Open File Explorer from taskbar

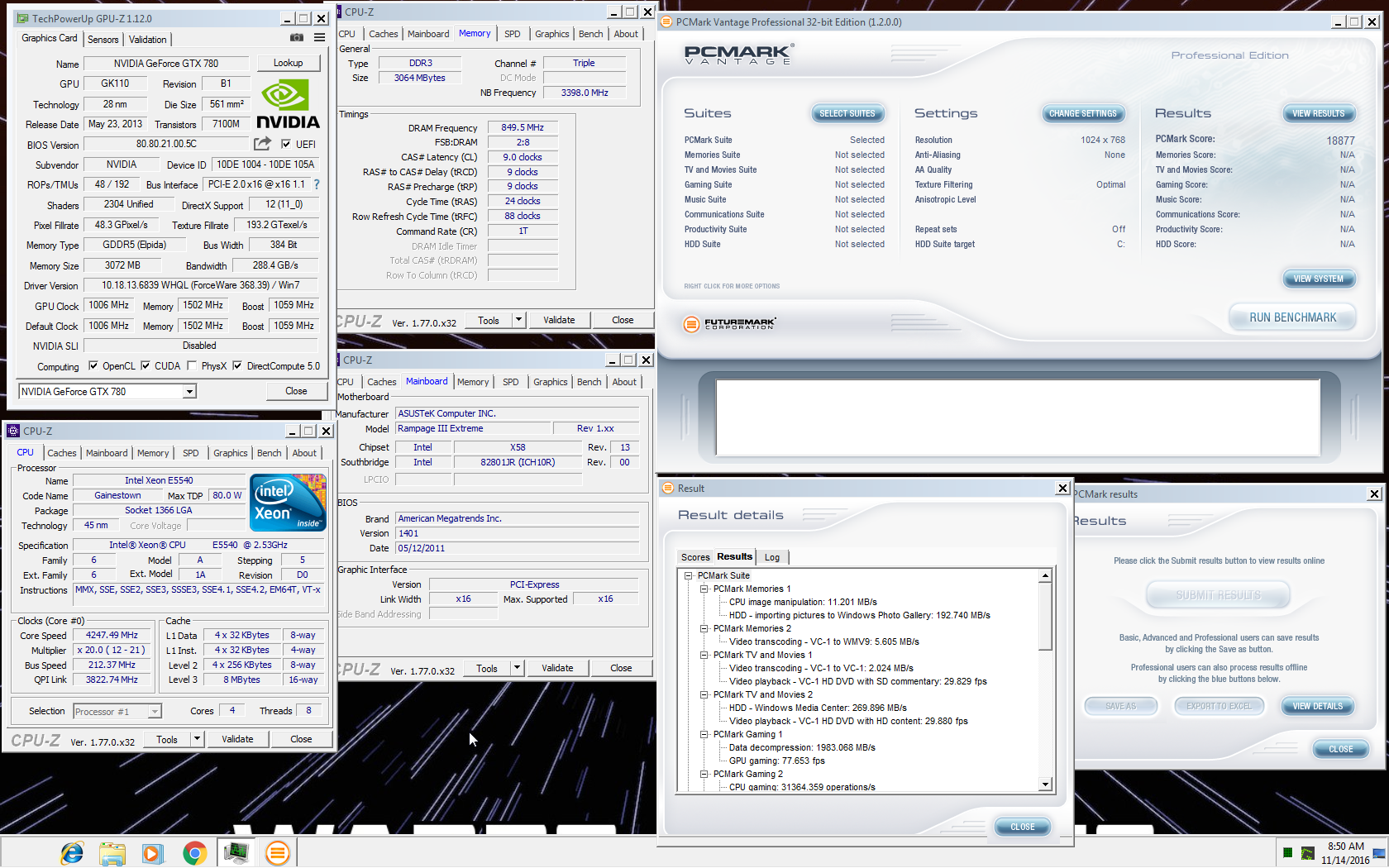click(x=112, y=852)
